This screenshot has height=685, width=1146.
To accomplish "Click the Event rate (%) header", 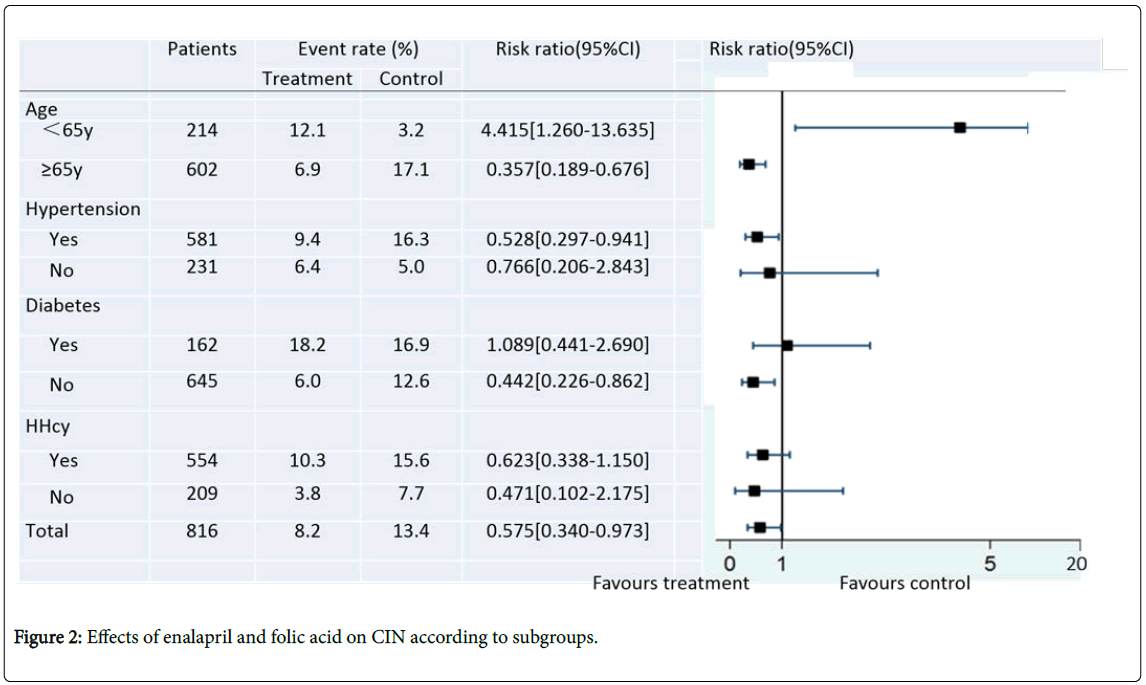I will 358,49.
